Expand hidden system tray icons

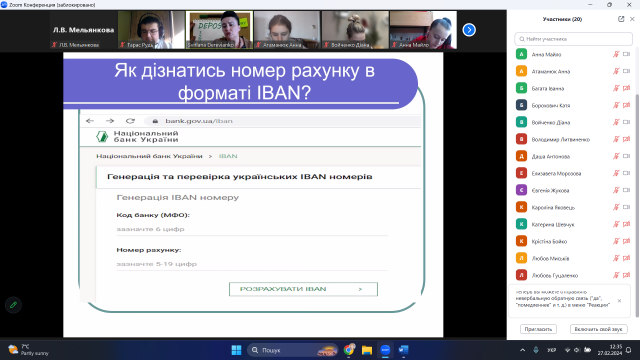[522, 350]
